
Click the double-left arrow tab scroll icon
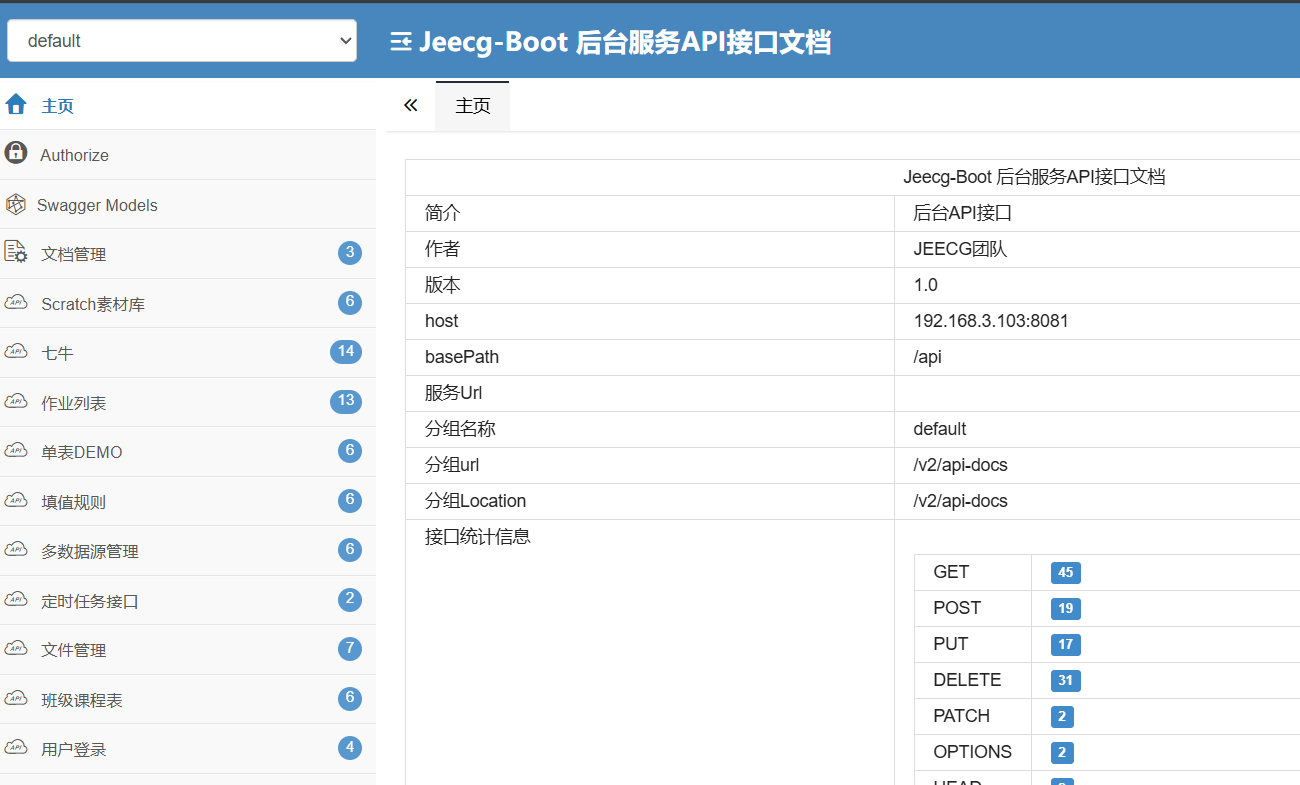tap(411, 106)
